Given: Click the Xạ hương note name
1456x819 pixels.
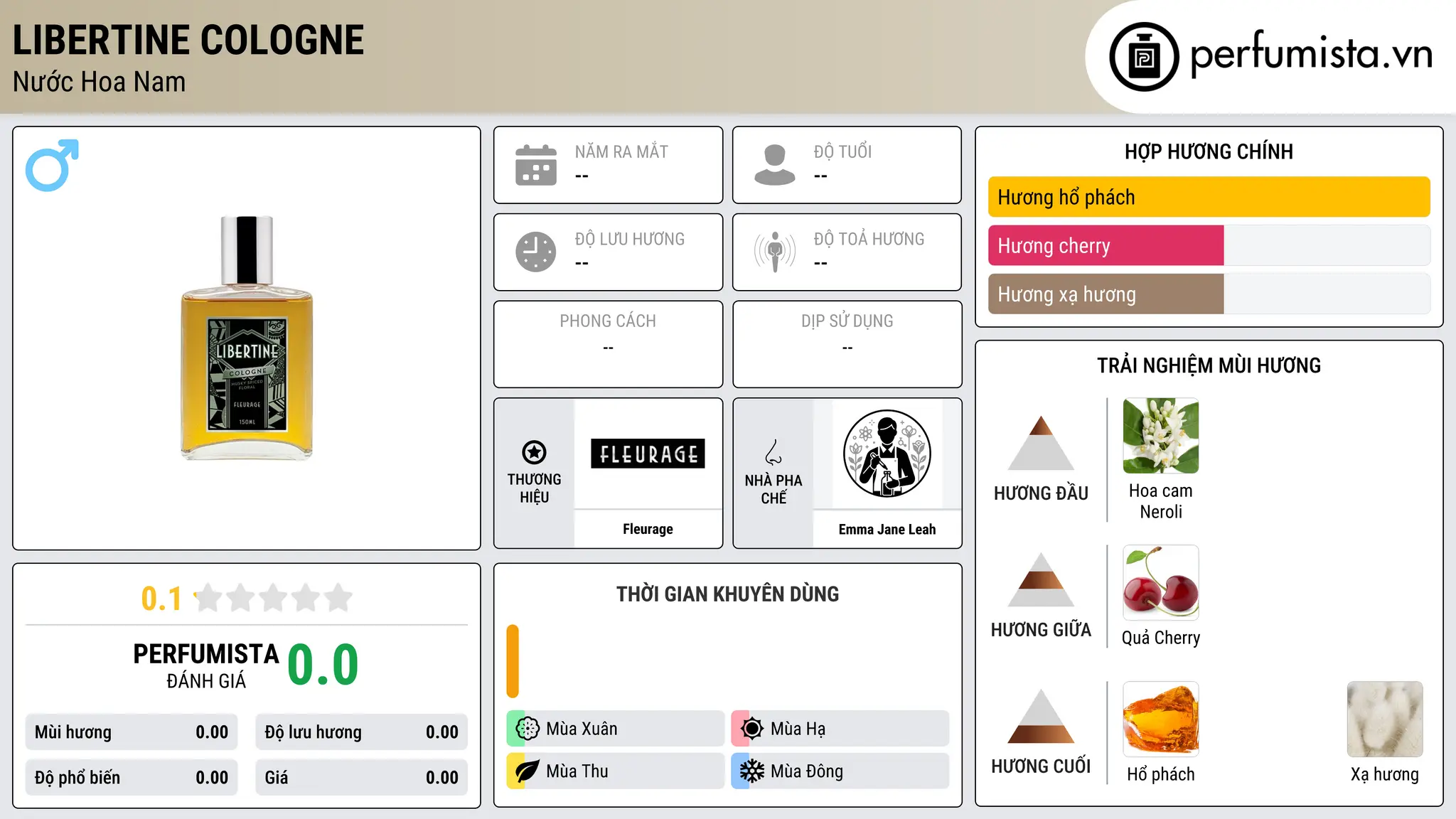Looking at the screenshot, I should 1385,774.
